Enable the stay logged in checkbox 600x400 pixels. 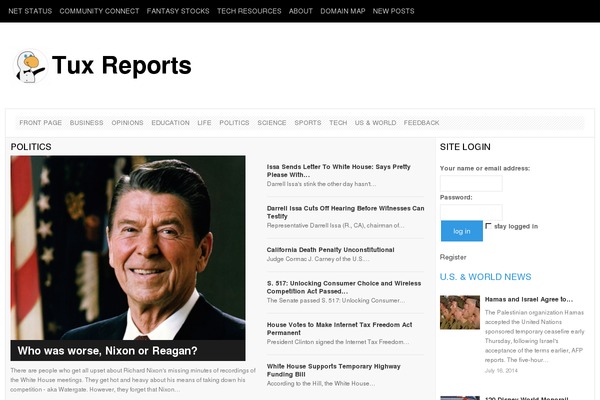pos(488,226)
